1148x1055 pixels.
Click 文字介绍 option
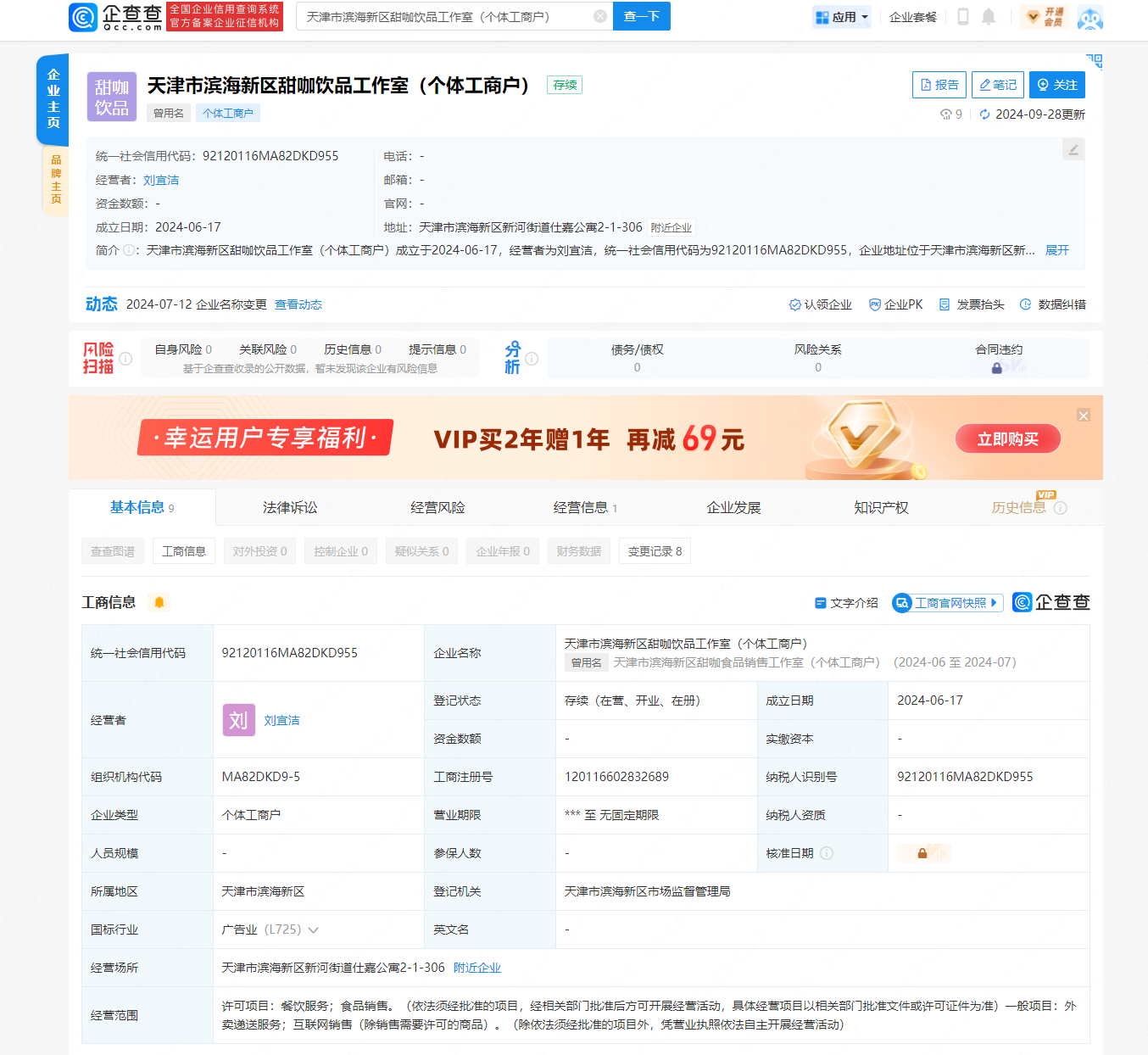[x=846, y=603]
